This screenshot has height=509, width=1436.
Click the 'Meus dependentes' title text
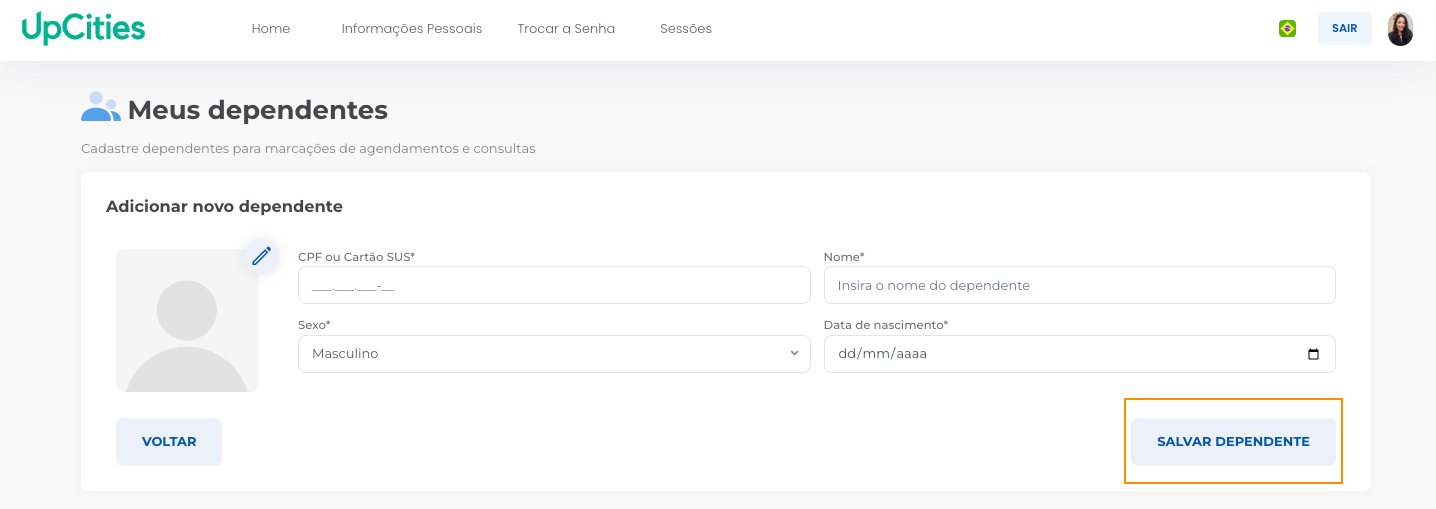point(258,109)
